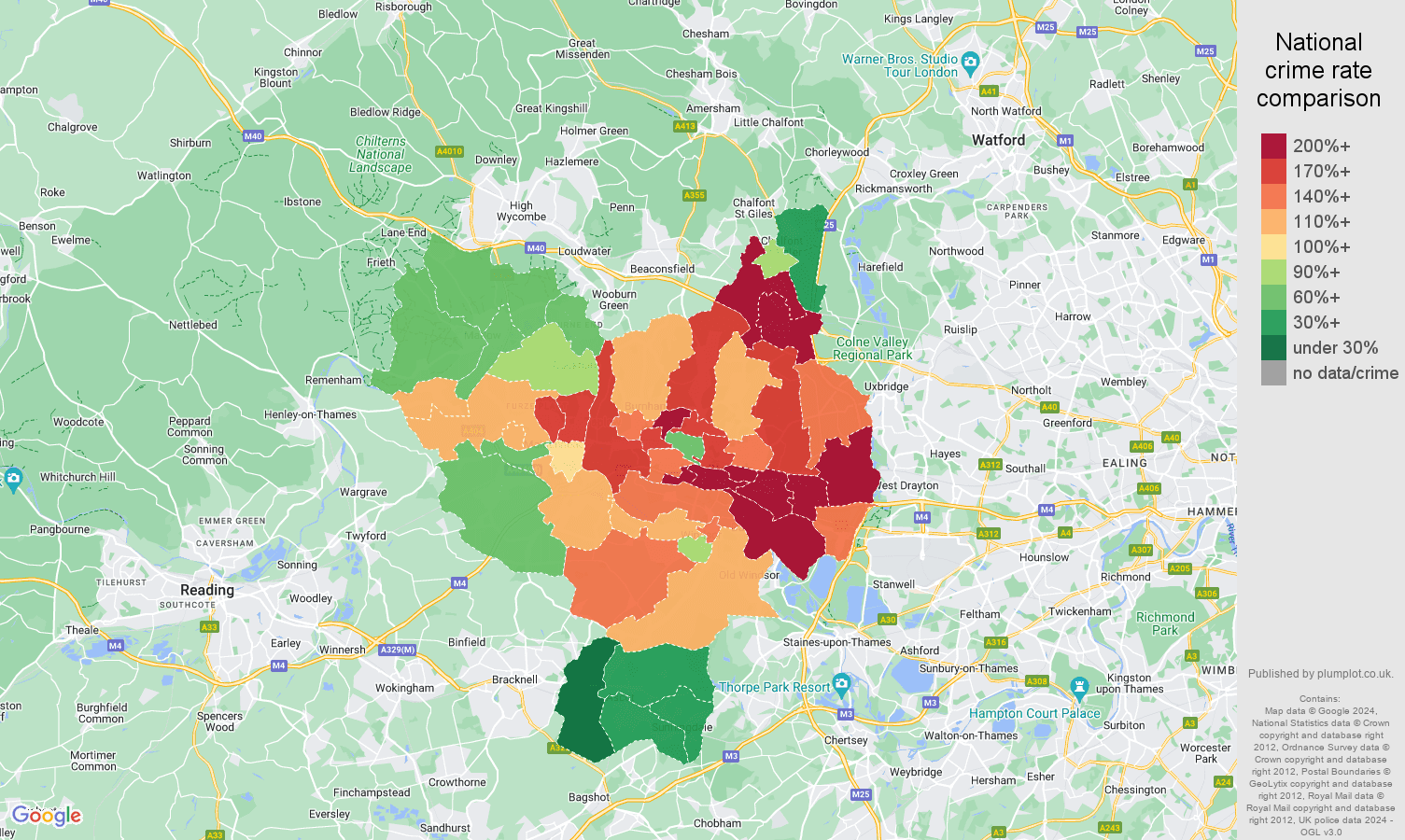Click the no data/crime grey swatch
Viewport: 1405px width, 840px height.
pyautogui.click(x=1273, y=372)
